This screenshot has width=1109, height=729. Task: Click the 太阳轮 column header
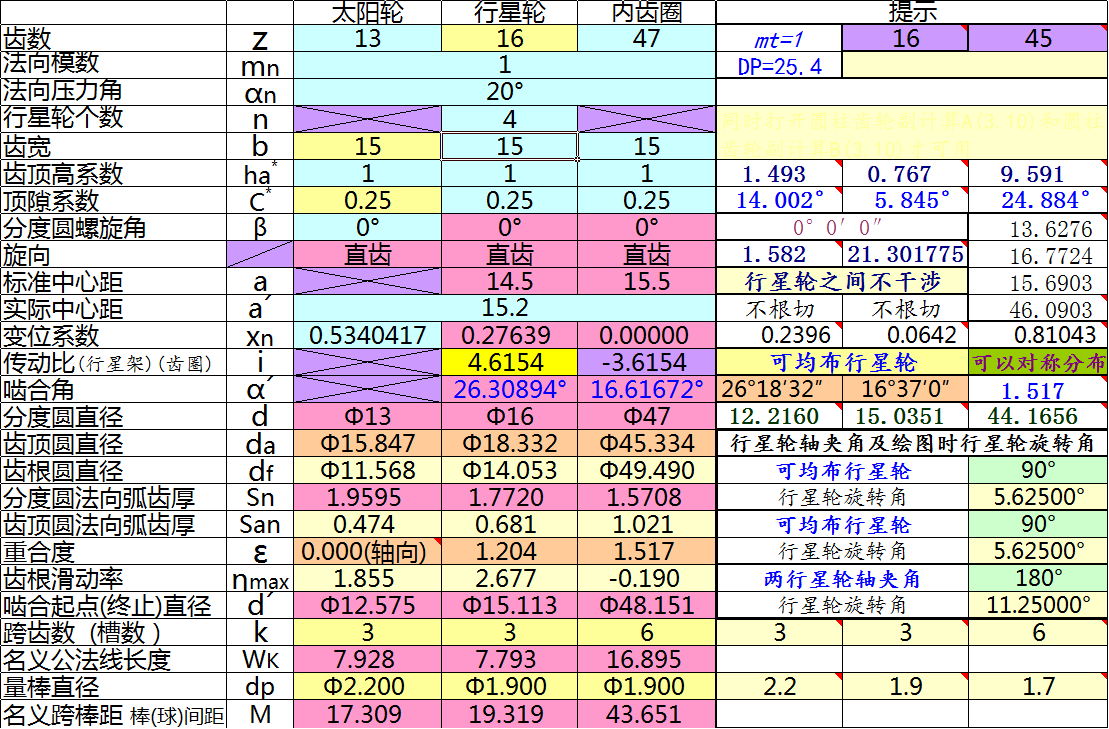(x=367, y=12)
